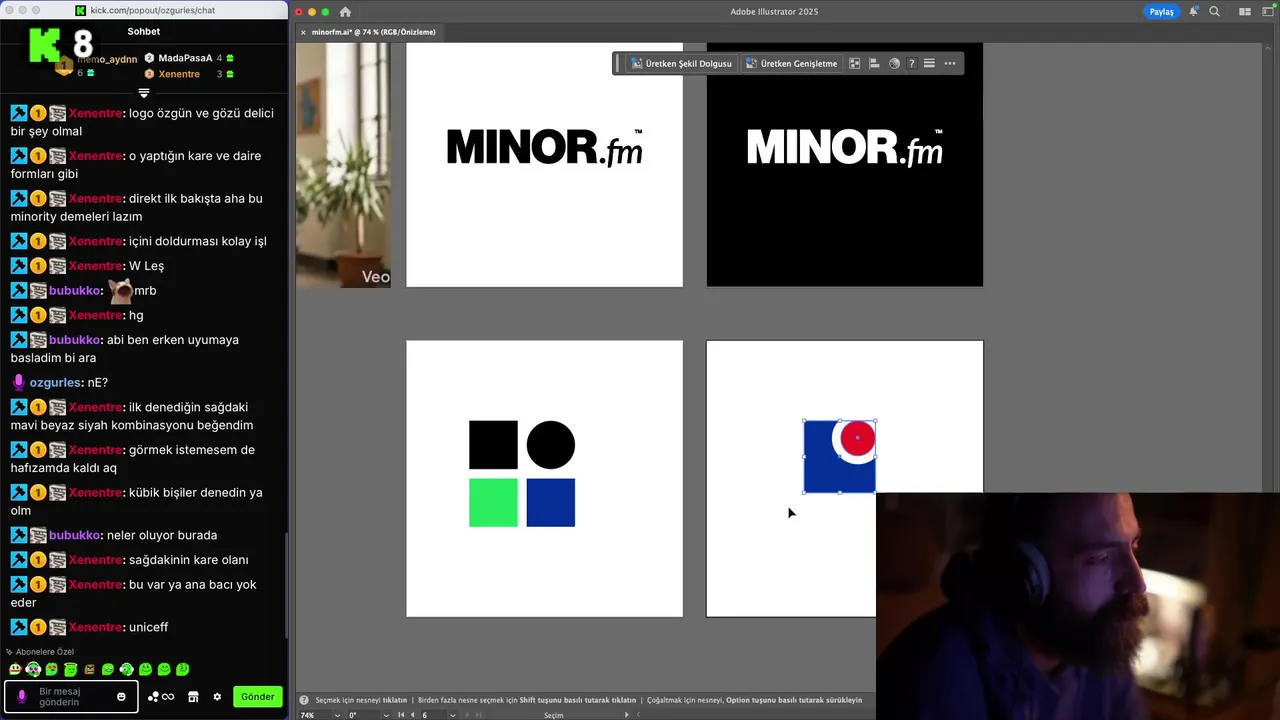Screen dimensions: 1280x720
Task: Select the white-background MINOR.fm logo artwork
Action: click(x=544, y=147)
